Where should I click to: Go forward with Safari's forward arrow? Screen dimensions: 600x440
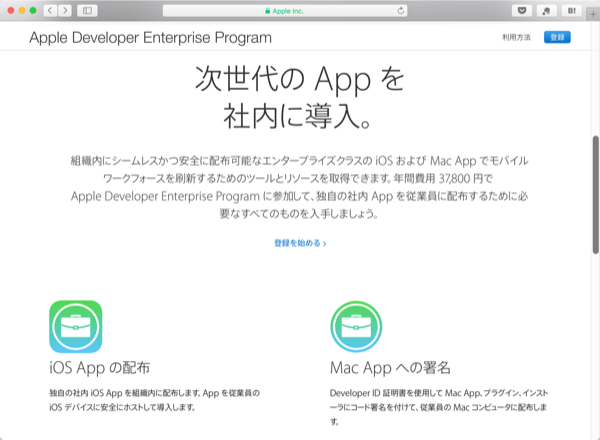pos(65,11)
